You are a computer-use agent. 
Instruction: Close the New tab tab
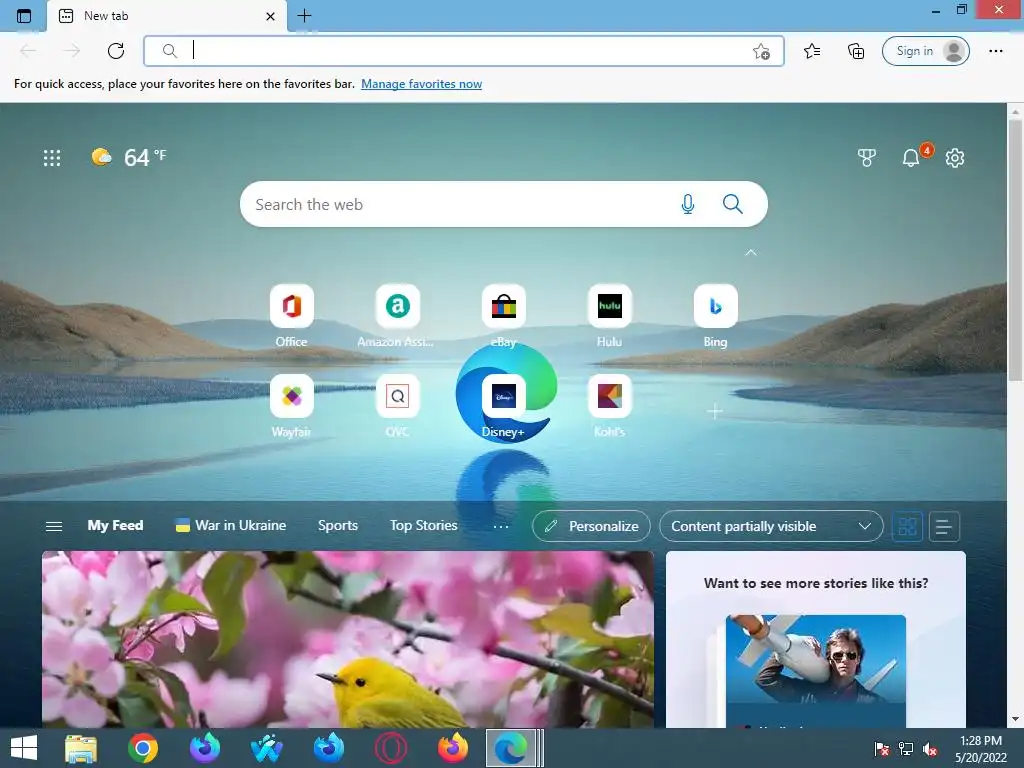(270, 16)
